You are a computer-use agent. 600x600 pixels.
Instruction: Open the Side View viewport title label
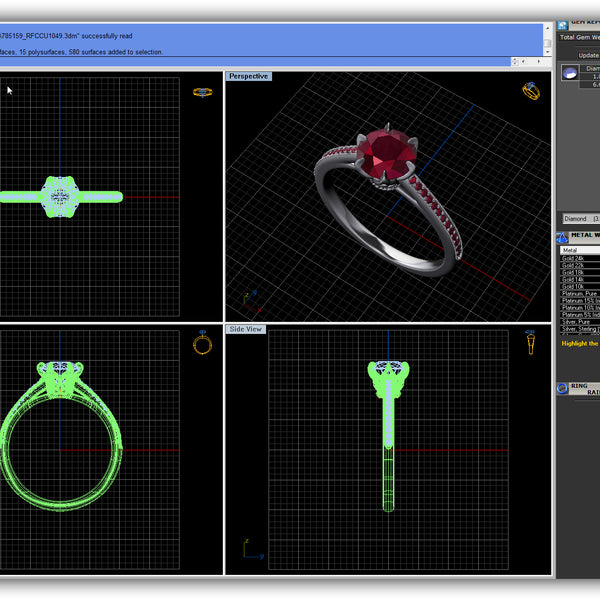[246, 329]
